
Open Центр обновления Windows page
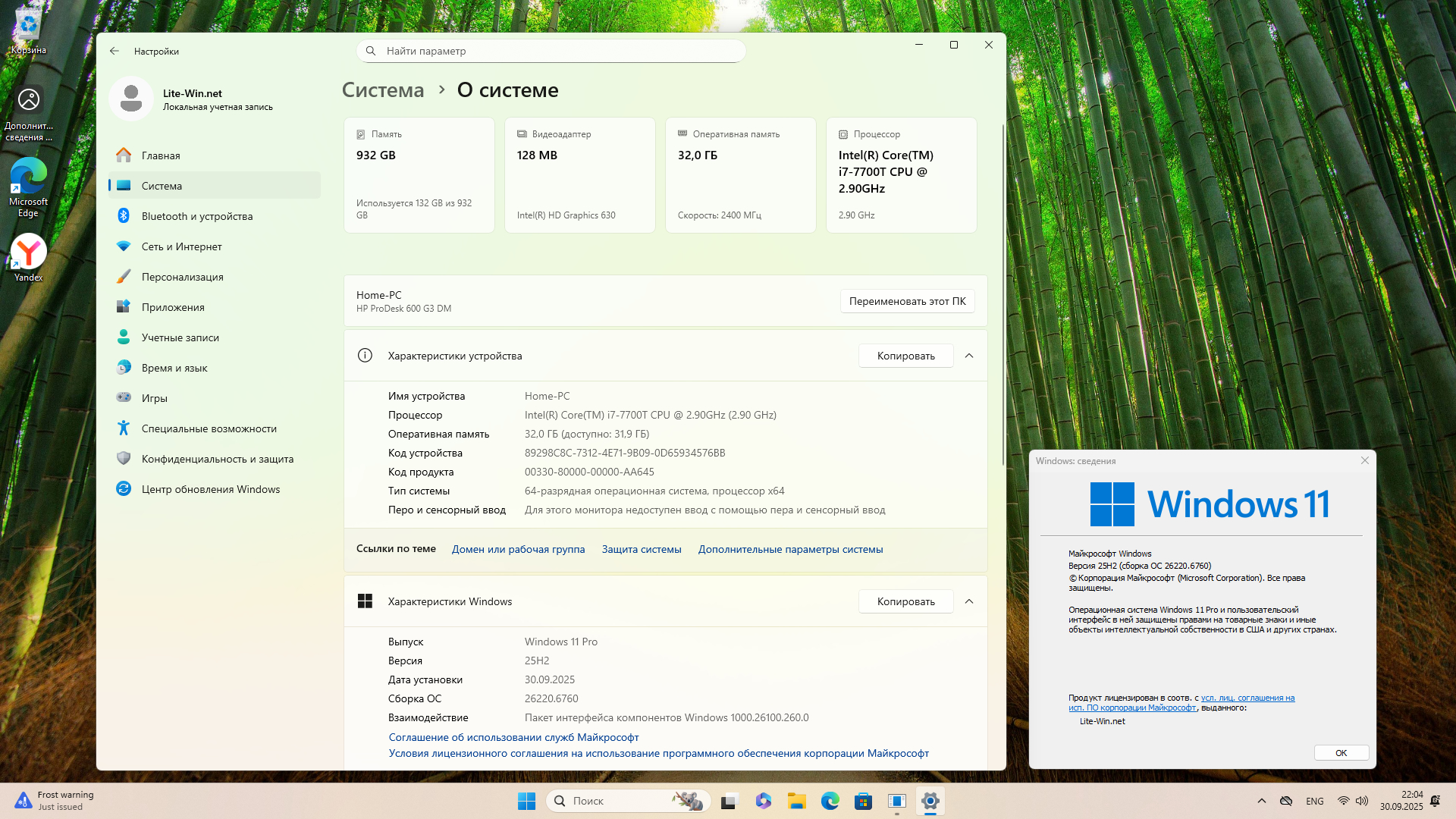pos(210,489)
